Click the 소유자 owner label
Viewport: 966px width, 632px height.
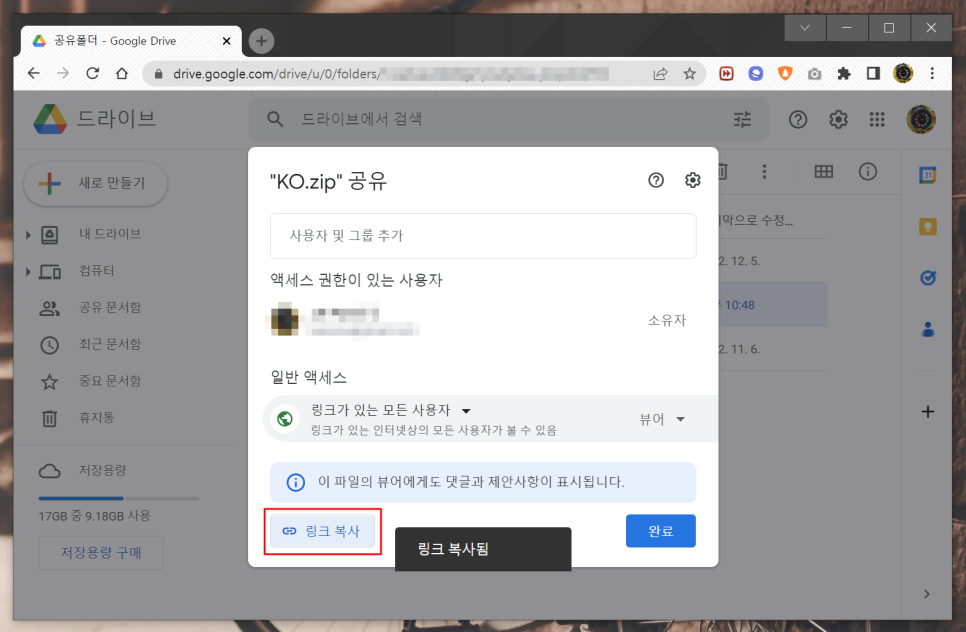(x=667, y=320)
